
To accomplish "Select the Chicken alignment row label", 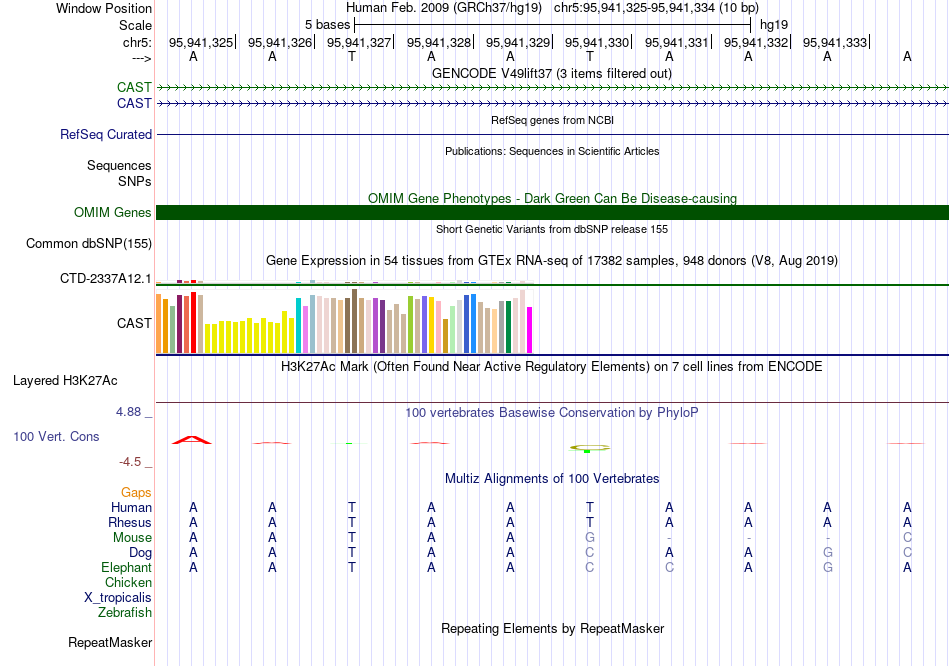I will point(128,583).
